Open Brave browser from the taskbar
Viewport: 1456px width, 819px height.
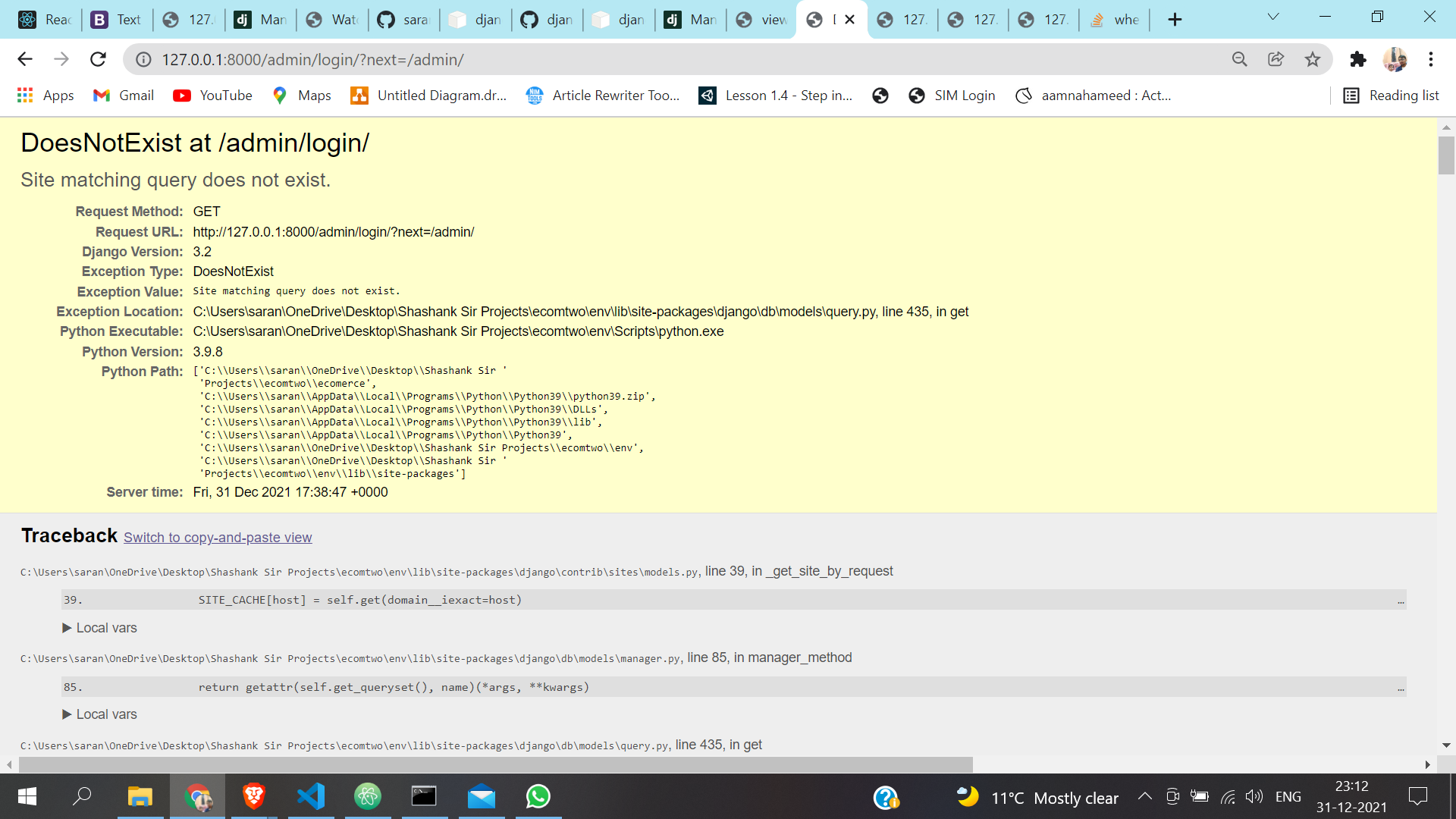click(254, 796)
